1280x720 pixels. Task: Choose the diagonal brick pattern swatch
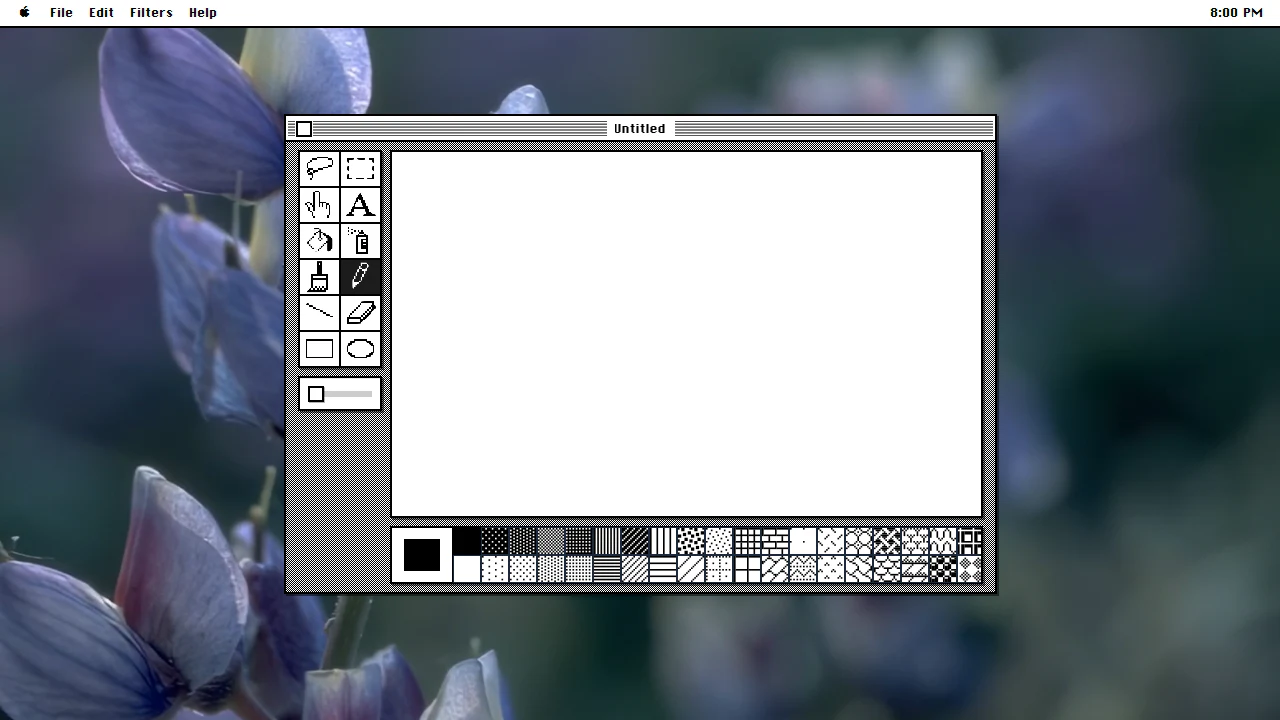tap(775, 569)
